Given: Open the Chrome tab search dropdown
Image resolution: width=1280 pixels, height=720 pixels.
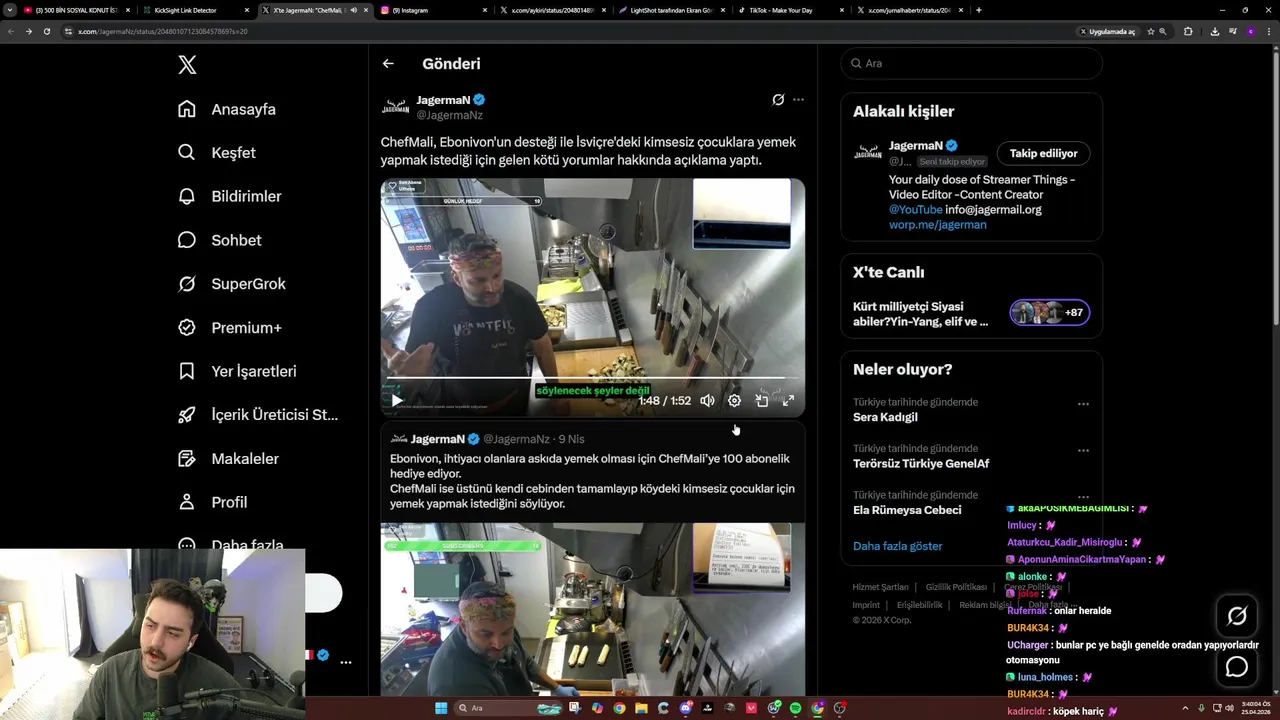Looking at the screenshot, I should (x=8, y=10).
